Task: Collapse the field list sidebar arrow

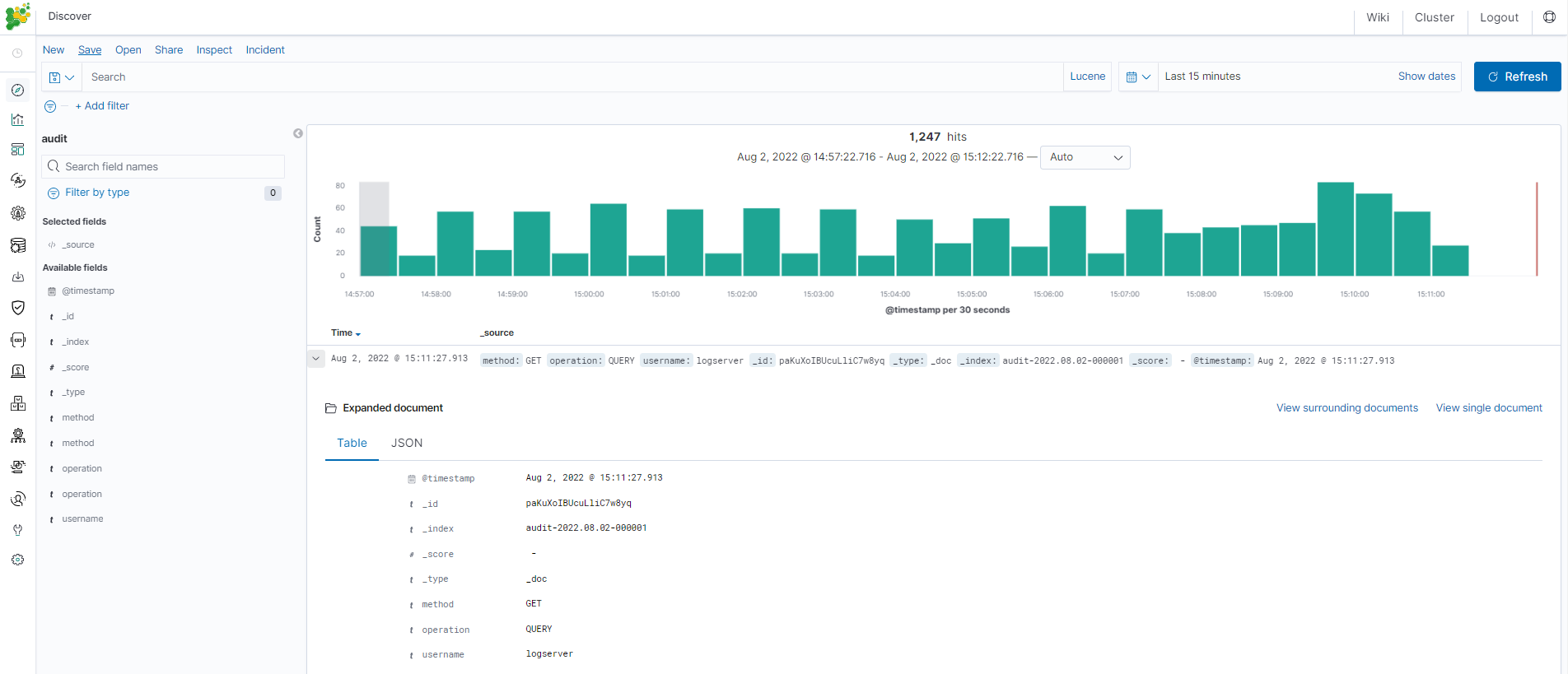Action: [298, 133]
